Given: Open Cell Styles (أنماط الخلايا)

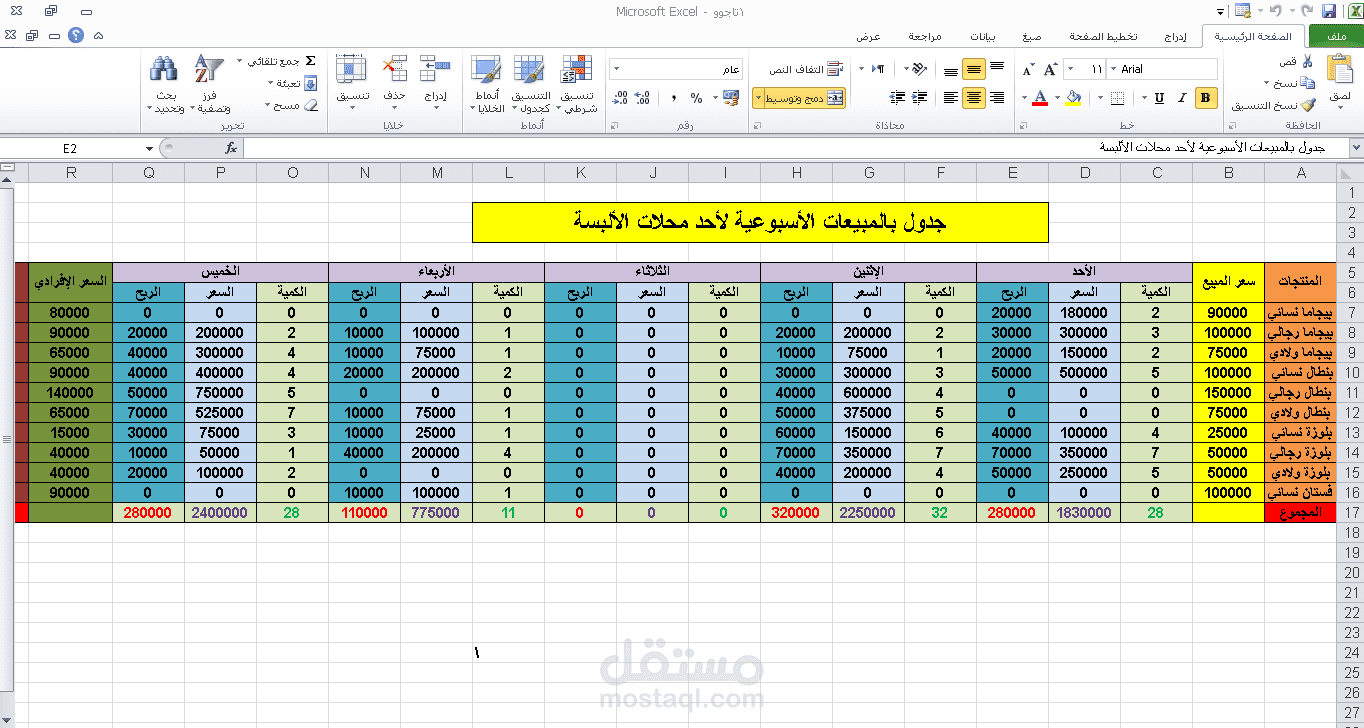Looking at the screenshot, I should (486, 83).
